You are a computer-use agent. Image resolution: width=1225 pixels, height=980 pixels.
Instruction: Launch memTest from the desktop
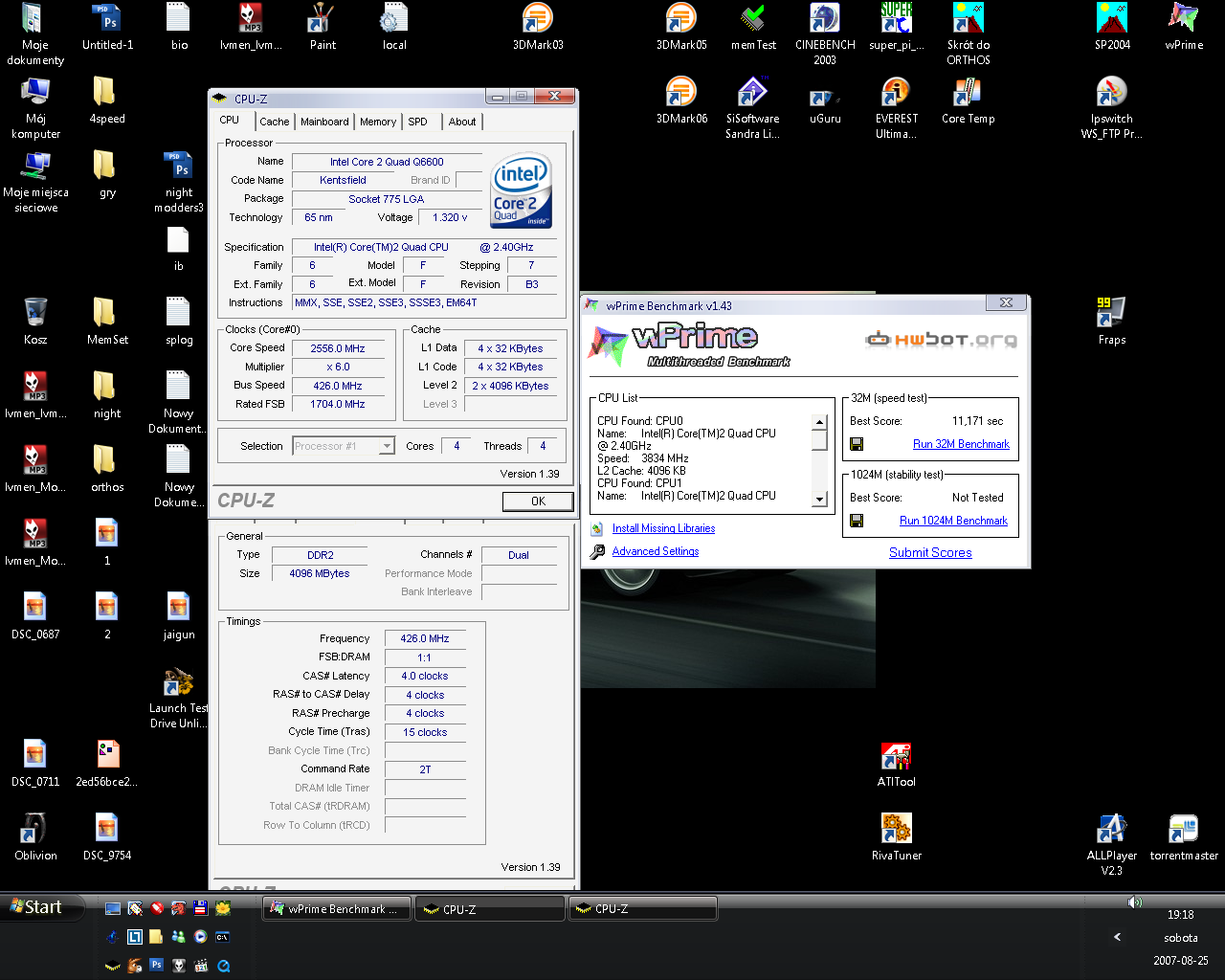click(x=753, y=27)
